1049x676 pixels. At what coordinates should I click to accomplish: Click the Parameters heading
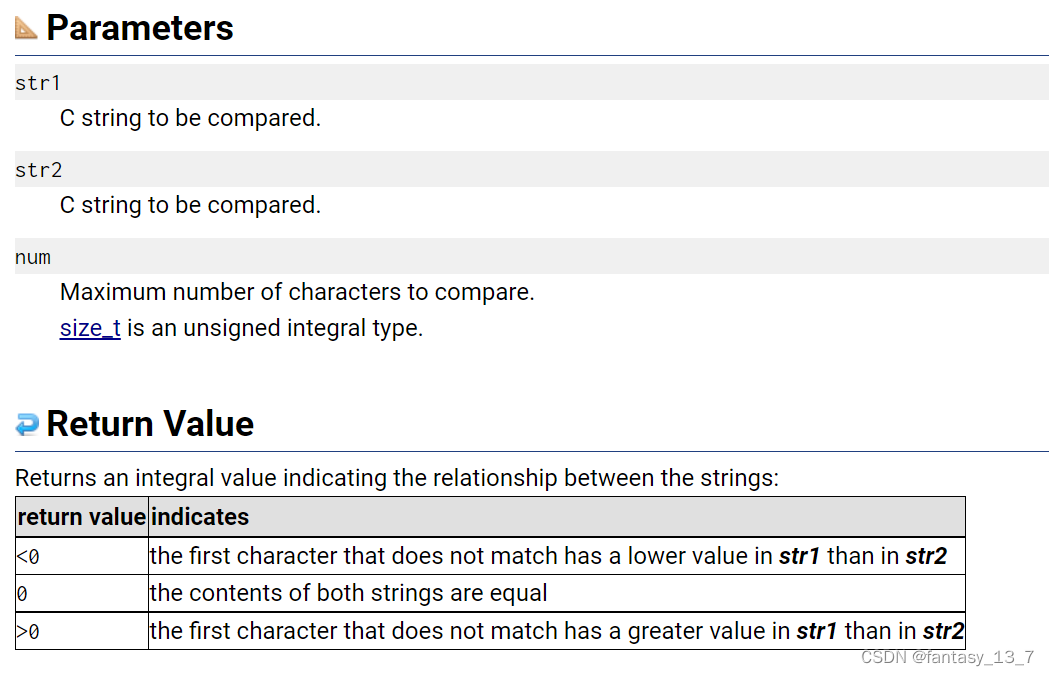coord(140,28)
